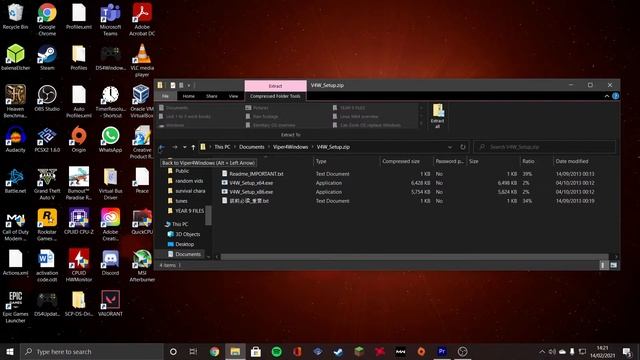Open the Home ribbon tab

tap(189, 96)
